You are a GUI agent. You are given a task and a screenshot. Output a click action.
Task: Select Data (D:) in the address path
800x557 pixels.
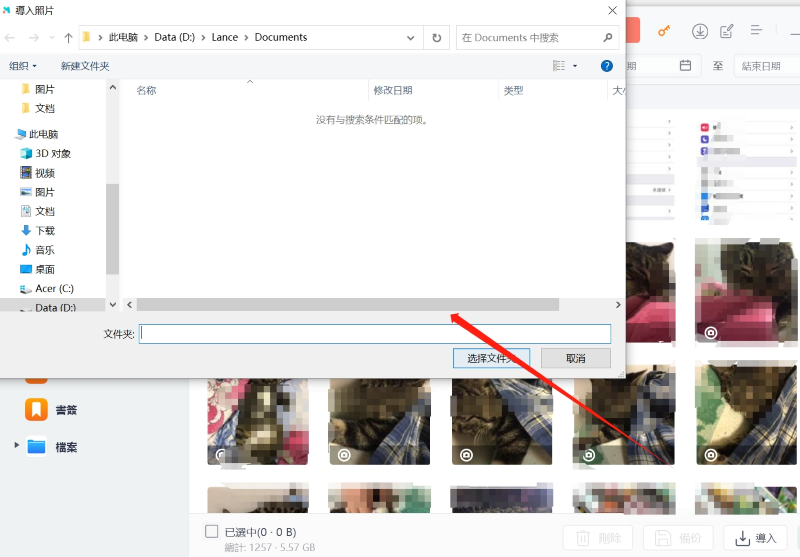(174, 37)
